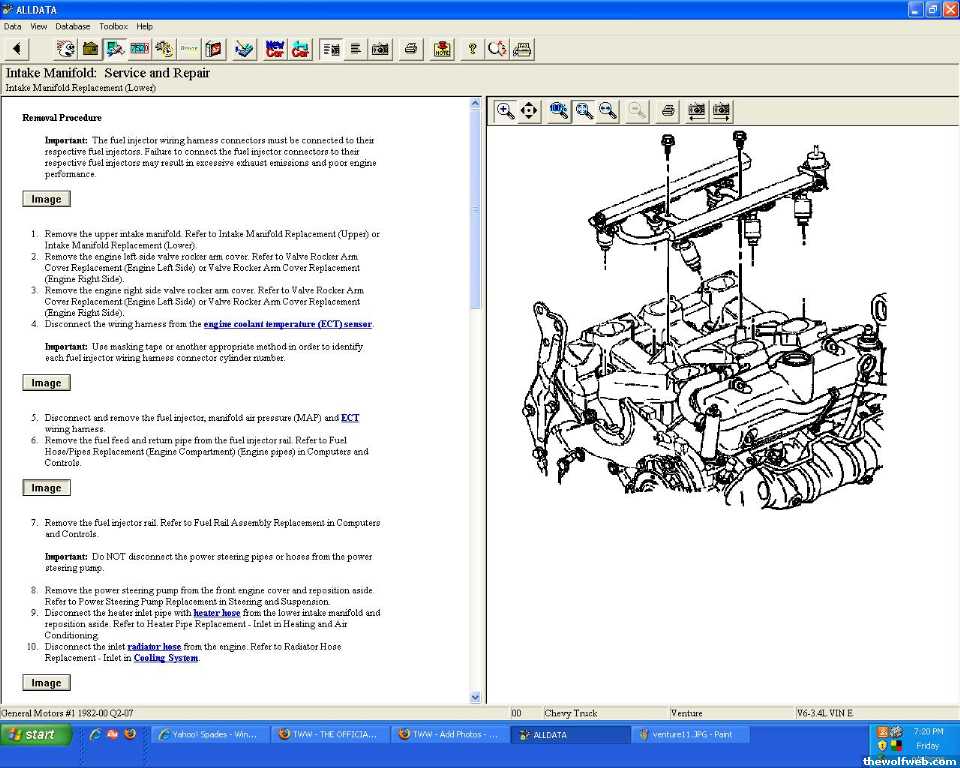Click the question mark help icon
The width and height of the screenshot is (960, 768).
(x=472, y=49)
